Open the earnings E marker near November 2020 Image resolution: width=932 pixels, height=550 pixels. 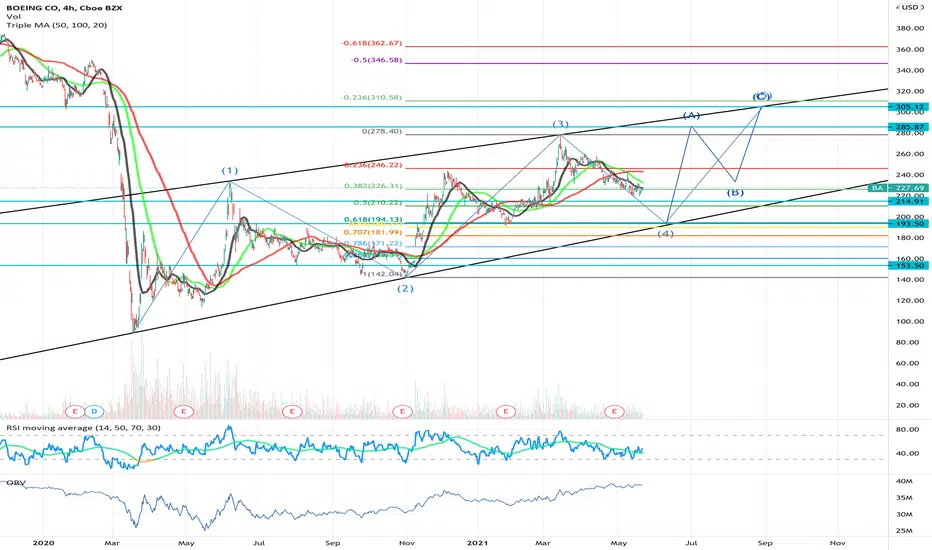(402, 411)
